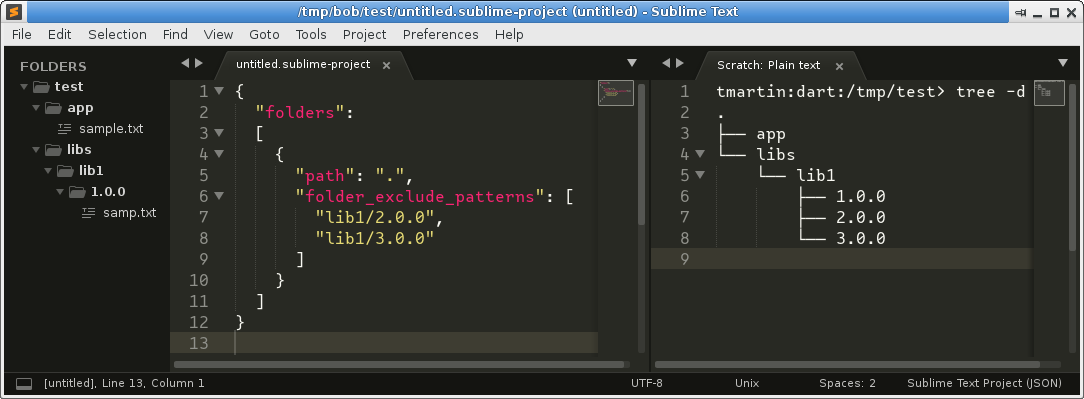Image resolution: width=1084 pixels, height=399 pixels.
Task: Go to next tab in left pane
Action: tap(199, 63)
